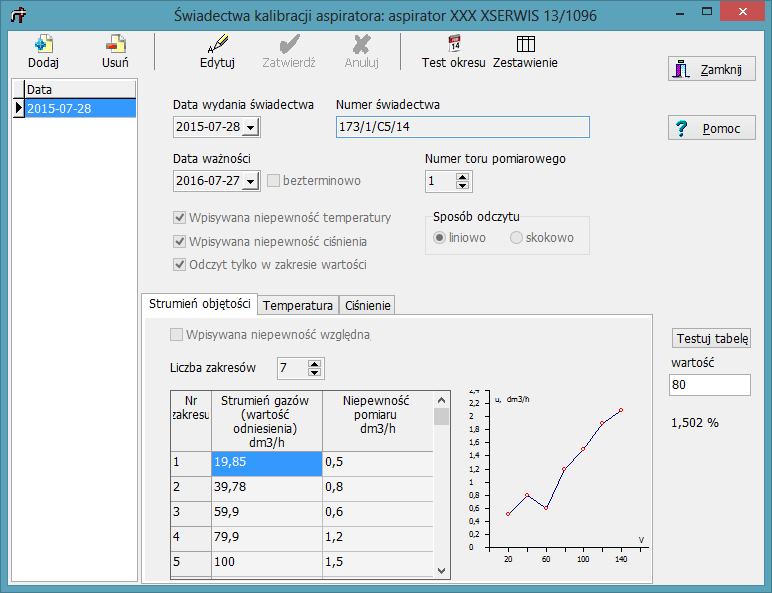
Task: Increase Numer toru pomiarowego value
Action: pyautogui.click(x=462, y=177)
